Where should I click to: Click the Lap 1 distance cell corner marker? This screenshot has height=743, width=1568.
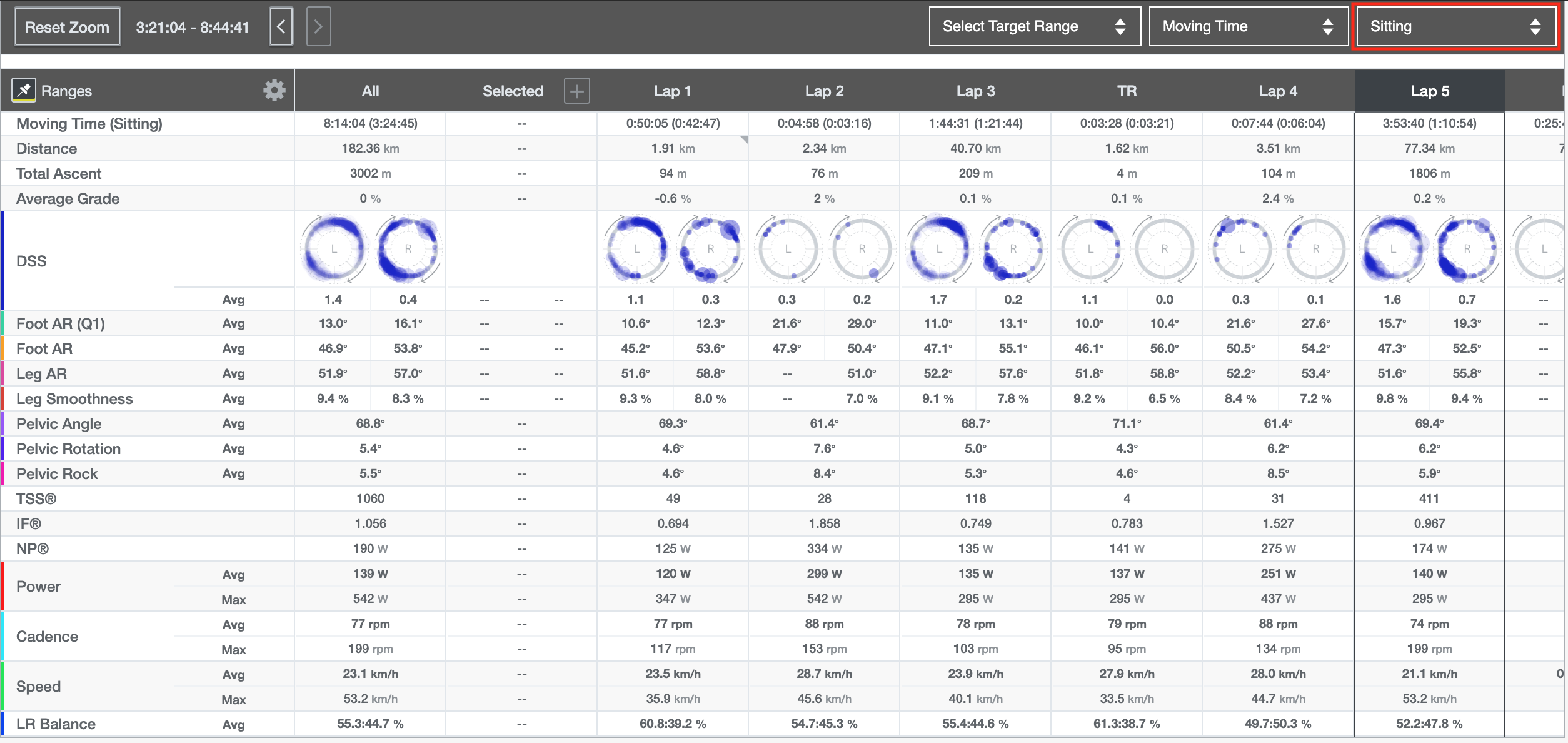(744, 139)
